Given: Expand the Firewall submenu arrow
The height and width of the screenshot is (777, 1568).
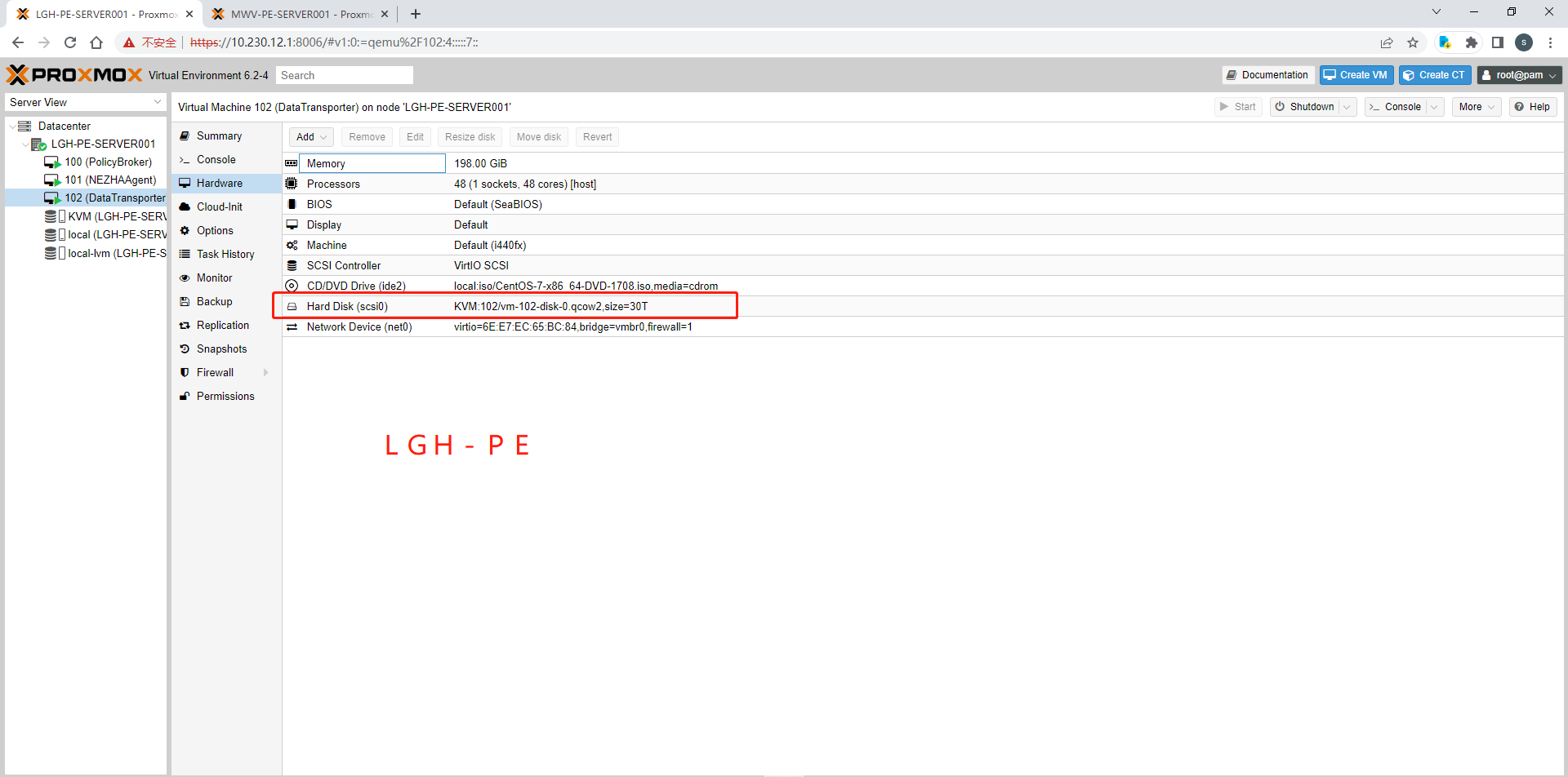Looking at the screenshot, I should 265,373.
